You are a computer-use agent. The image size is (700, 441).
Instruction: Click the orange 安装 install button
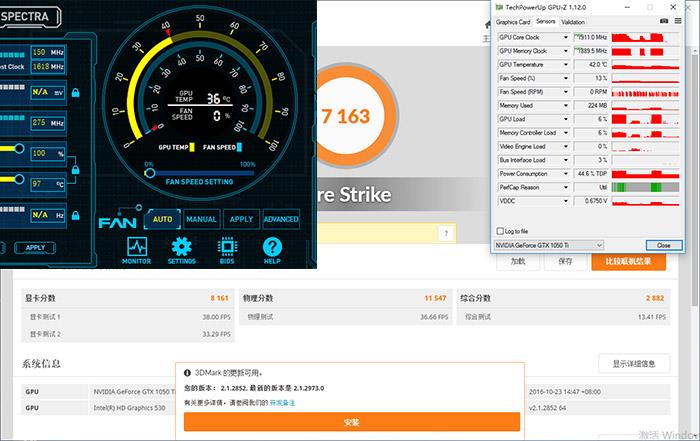point(351,421)
